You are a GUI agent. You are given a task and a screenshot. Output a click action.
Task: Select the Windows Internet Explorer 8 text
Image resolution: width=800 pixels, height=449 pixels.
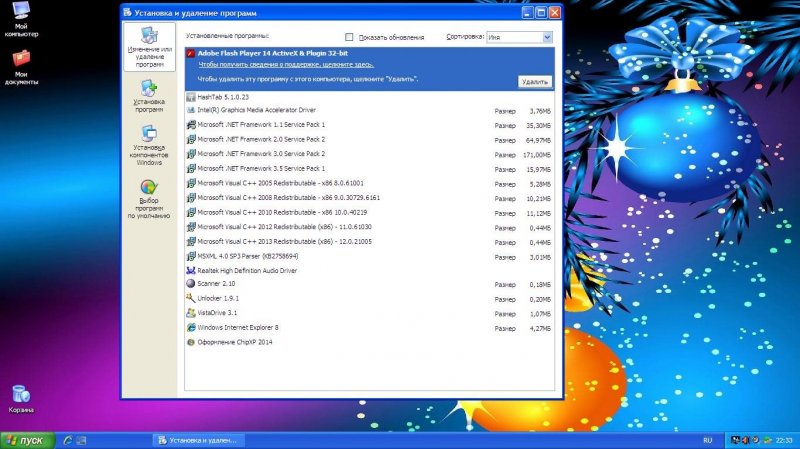[238, 328]
